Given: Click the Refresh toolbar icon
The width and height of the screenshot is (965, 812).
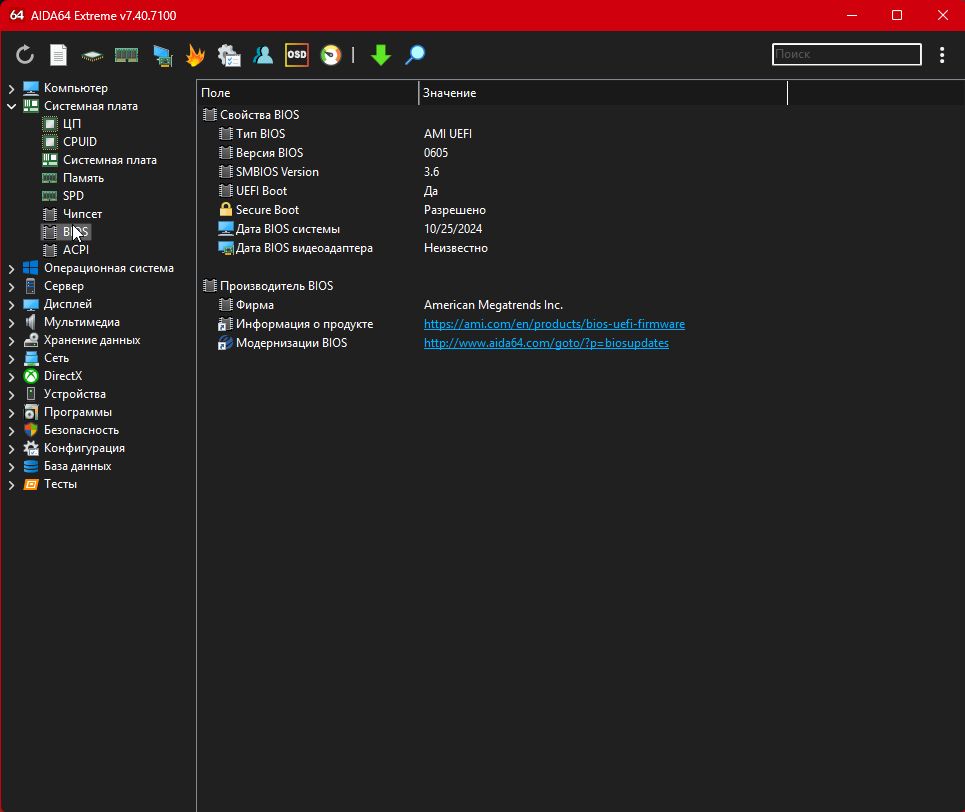Looking at the screenshot, I should pyautogui.click(x=25, y=55).
